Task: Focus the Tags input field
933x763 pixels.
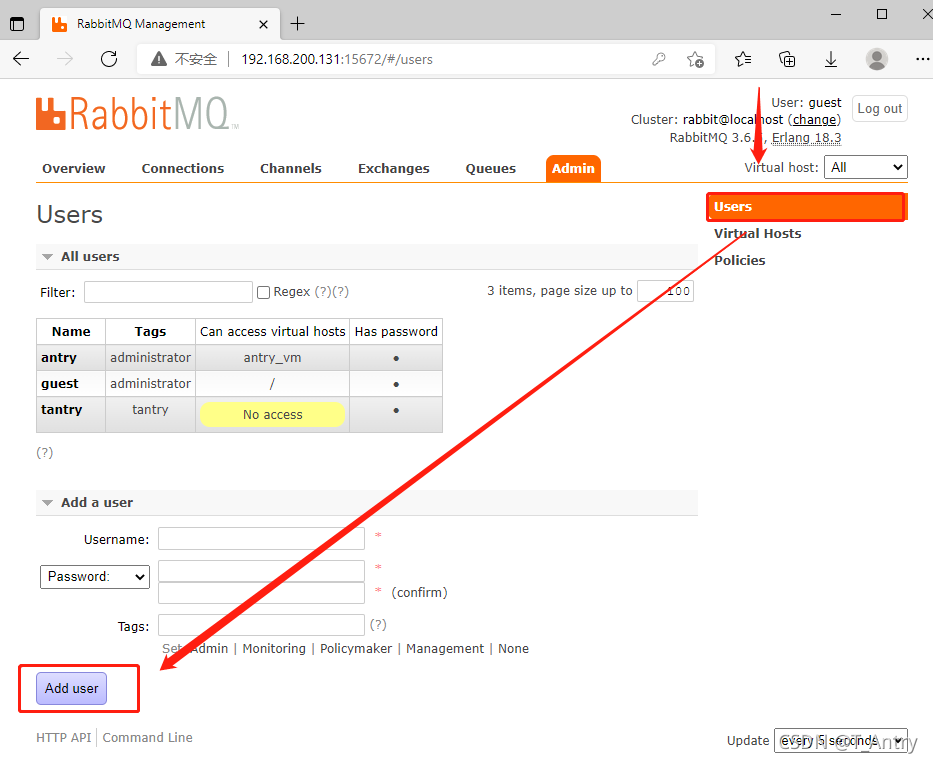Action: [x=261, y=626]
